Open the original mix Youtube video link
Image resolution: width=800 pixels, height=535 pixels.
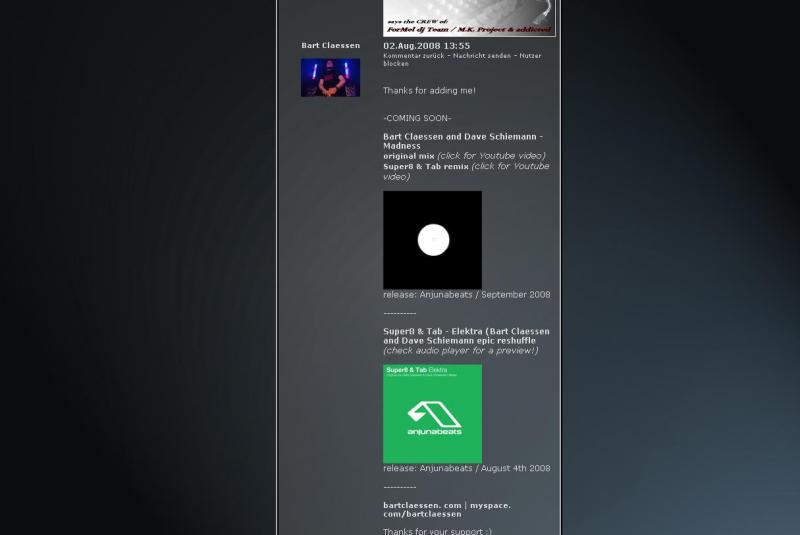coord(490,156)
